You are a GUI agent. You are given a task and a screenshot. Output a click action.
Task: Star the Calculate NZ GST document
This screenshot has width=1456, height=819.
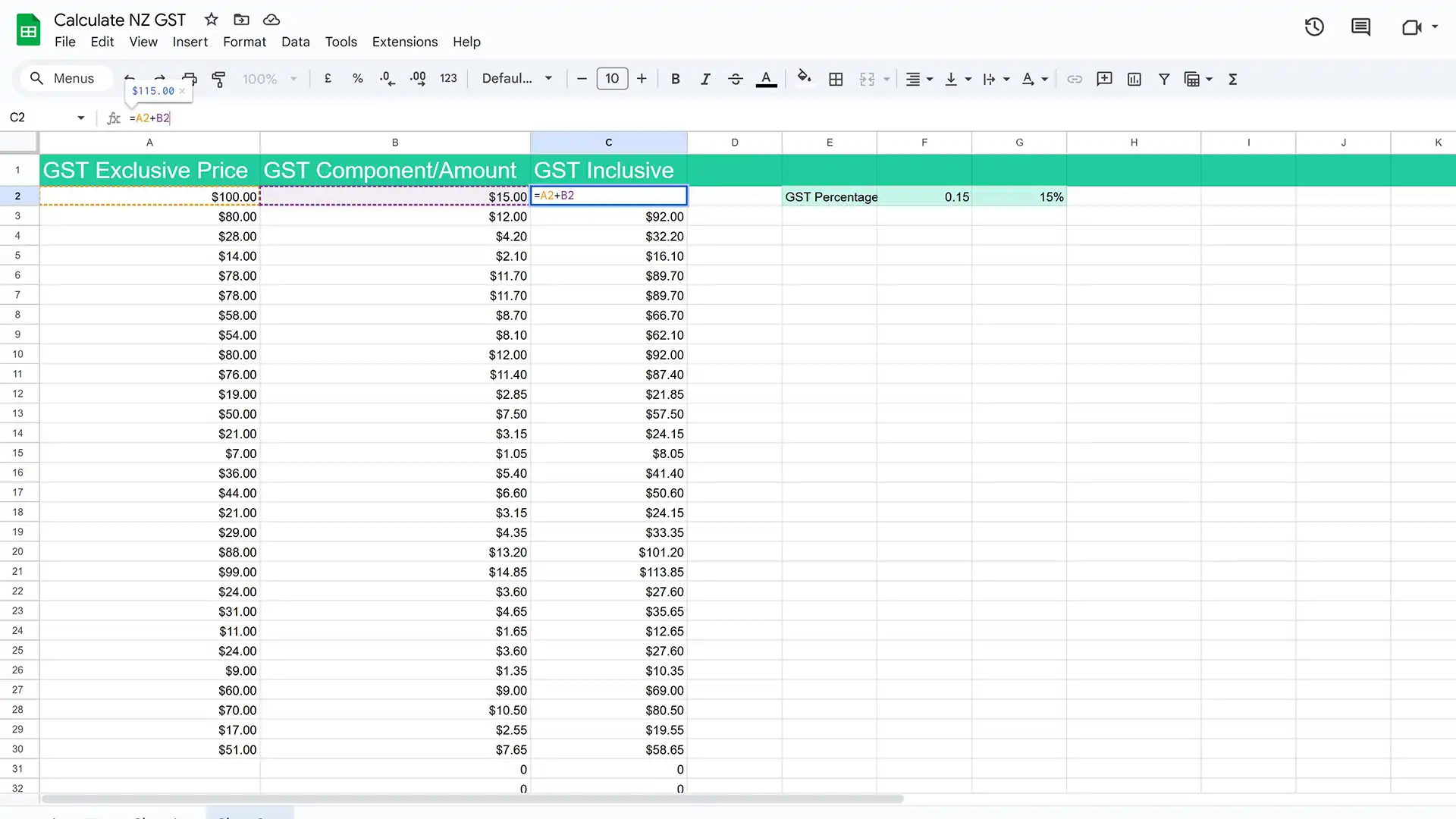click(x=212, y=20)
